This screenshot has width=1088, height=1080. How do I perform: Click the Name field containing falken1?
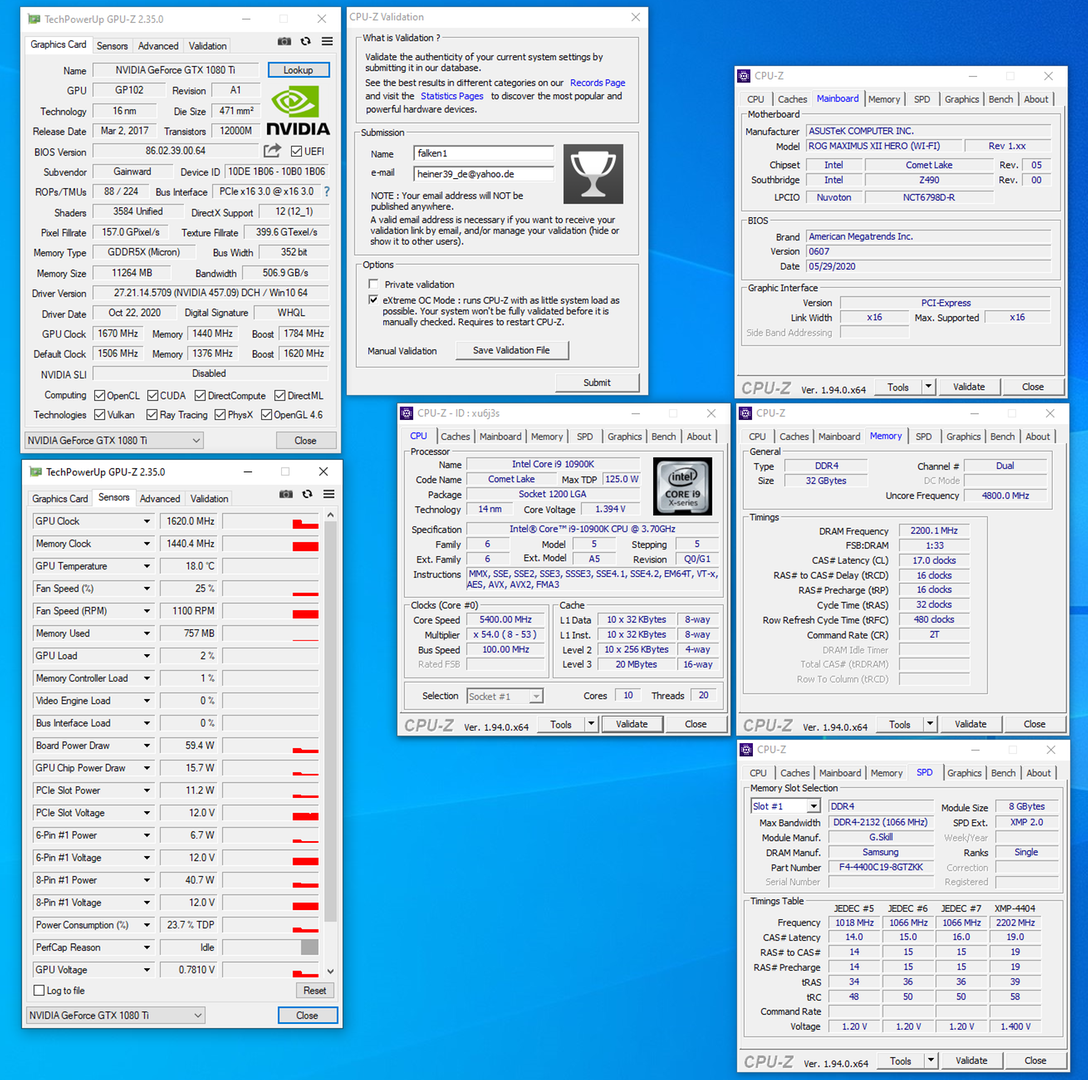click(484, 153)
